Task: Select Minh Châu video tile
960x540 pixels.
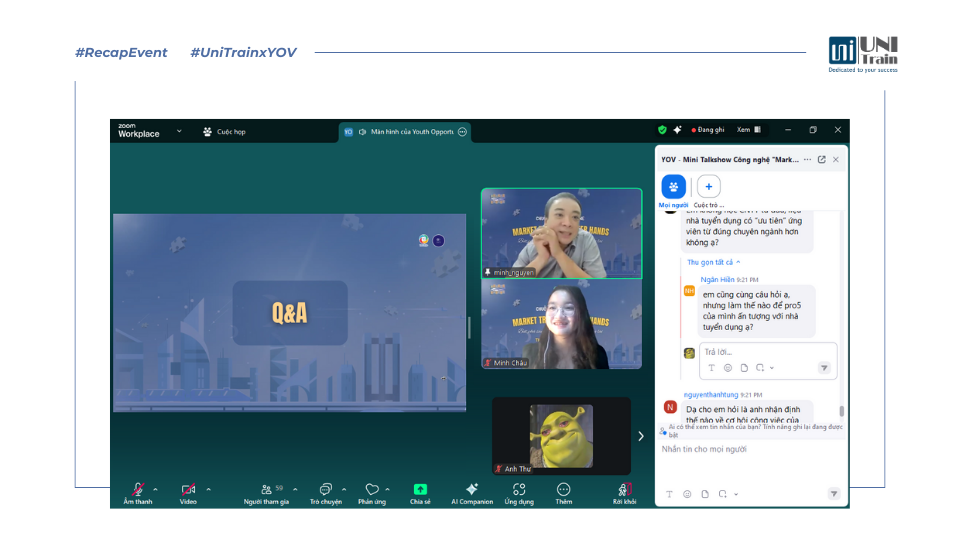Action: click(561, 324)
